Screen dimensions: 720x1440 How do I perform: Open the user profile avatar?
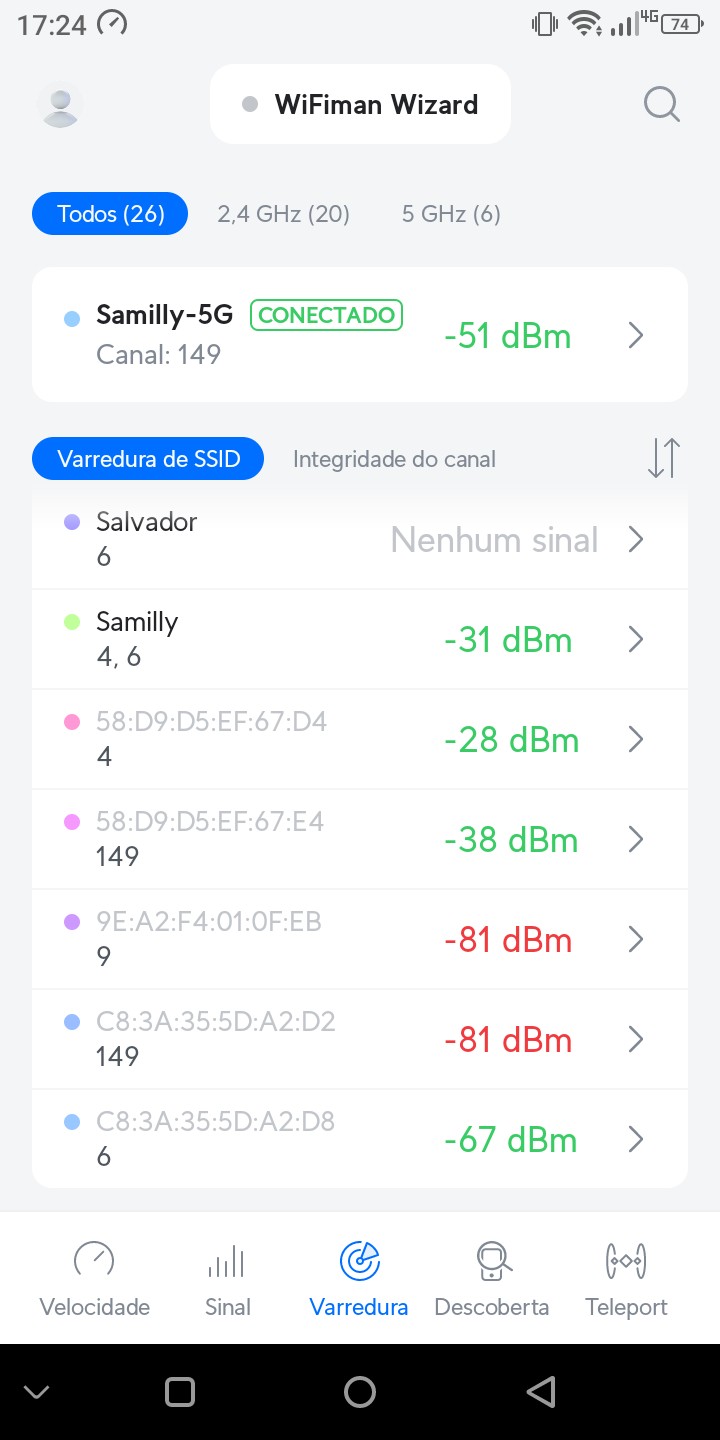[60, 105]
